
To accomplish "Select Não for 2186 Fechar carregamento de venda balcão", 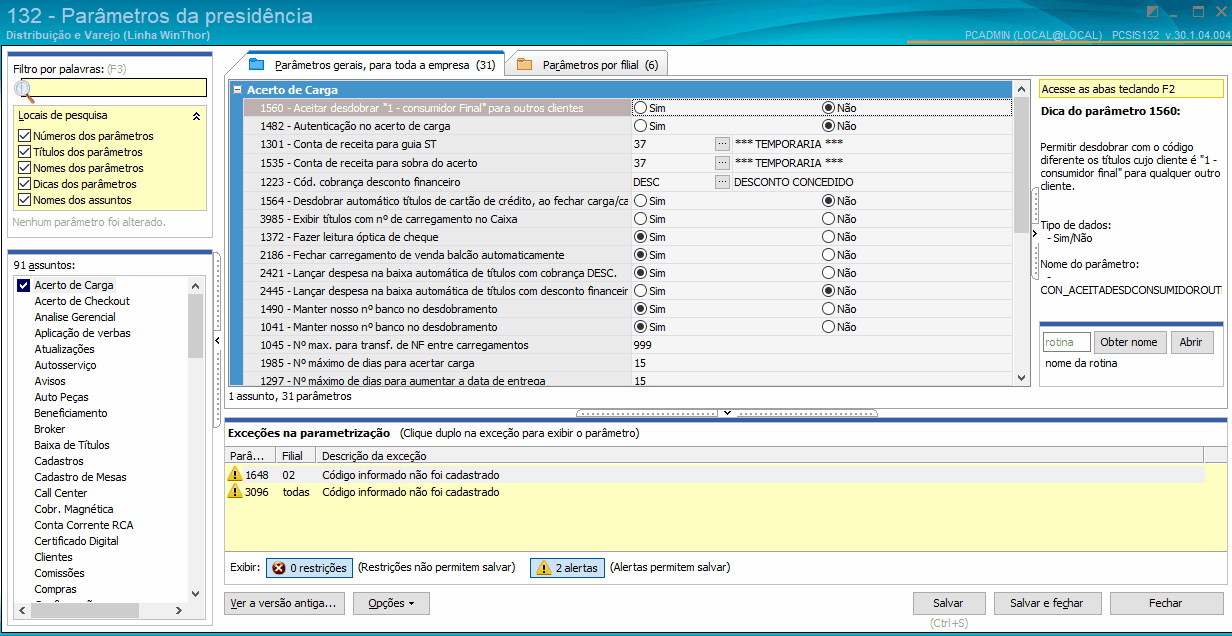I will (828, 255).
